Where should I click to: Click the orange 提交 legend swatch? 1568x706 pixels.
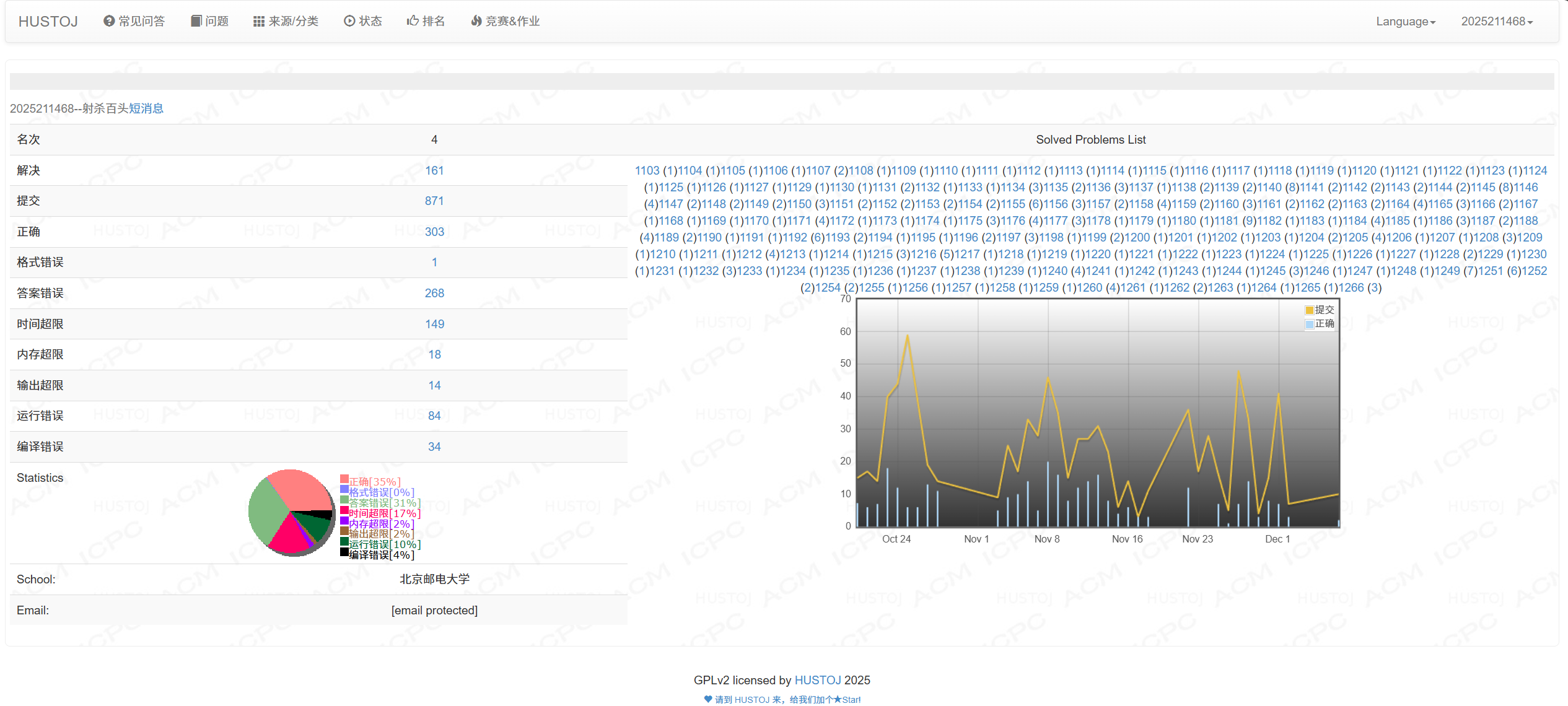1309,310
